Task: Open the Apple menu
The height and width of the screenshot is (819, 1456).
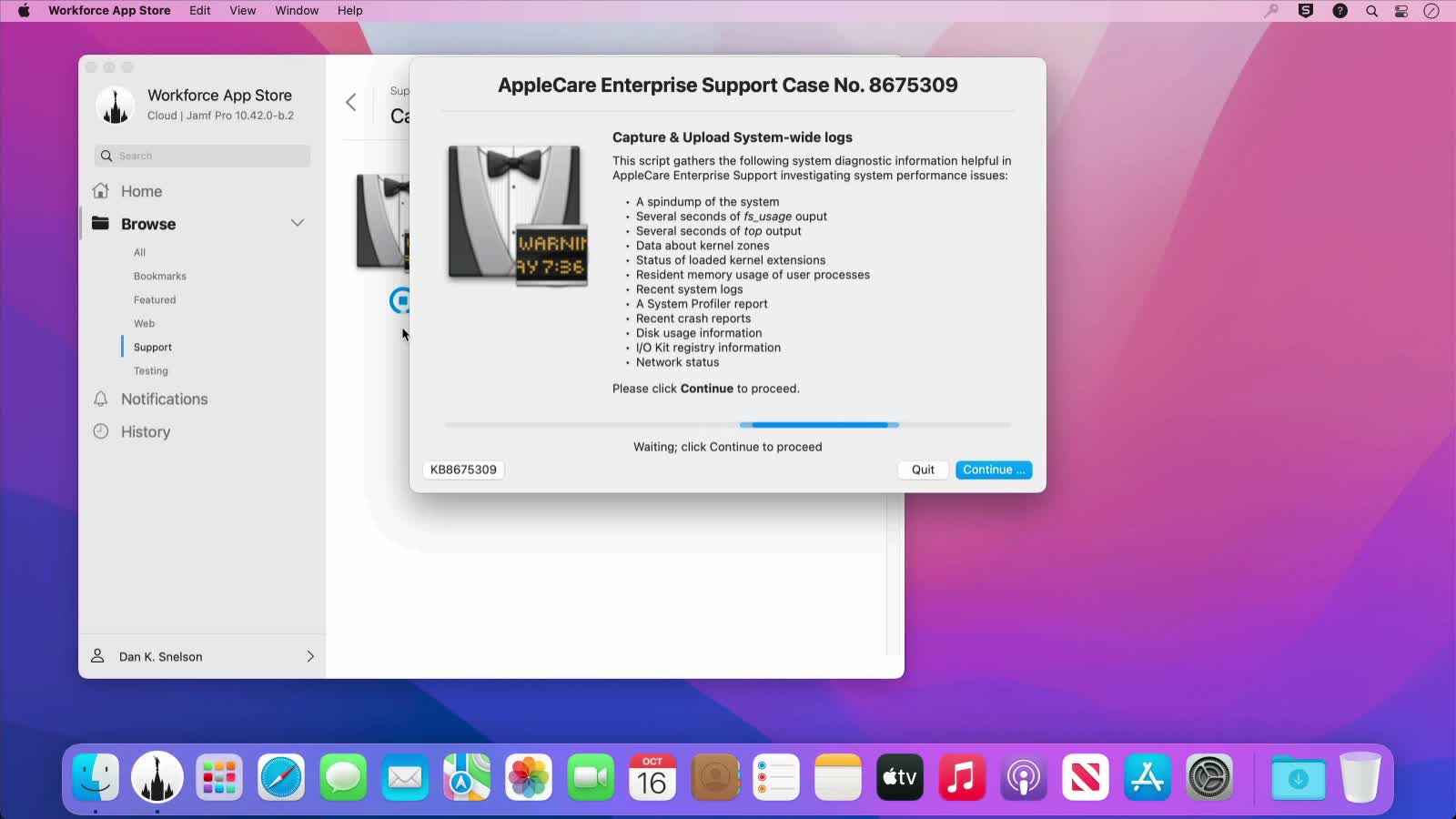Action: 24,11
